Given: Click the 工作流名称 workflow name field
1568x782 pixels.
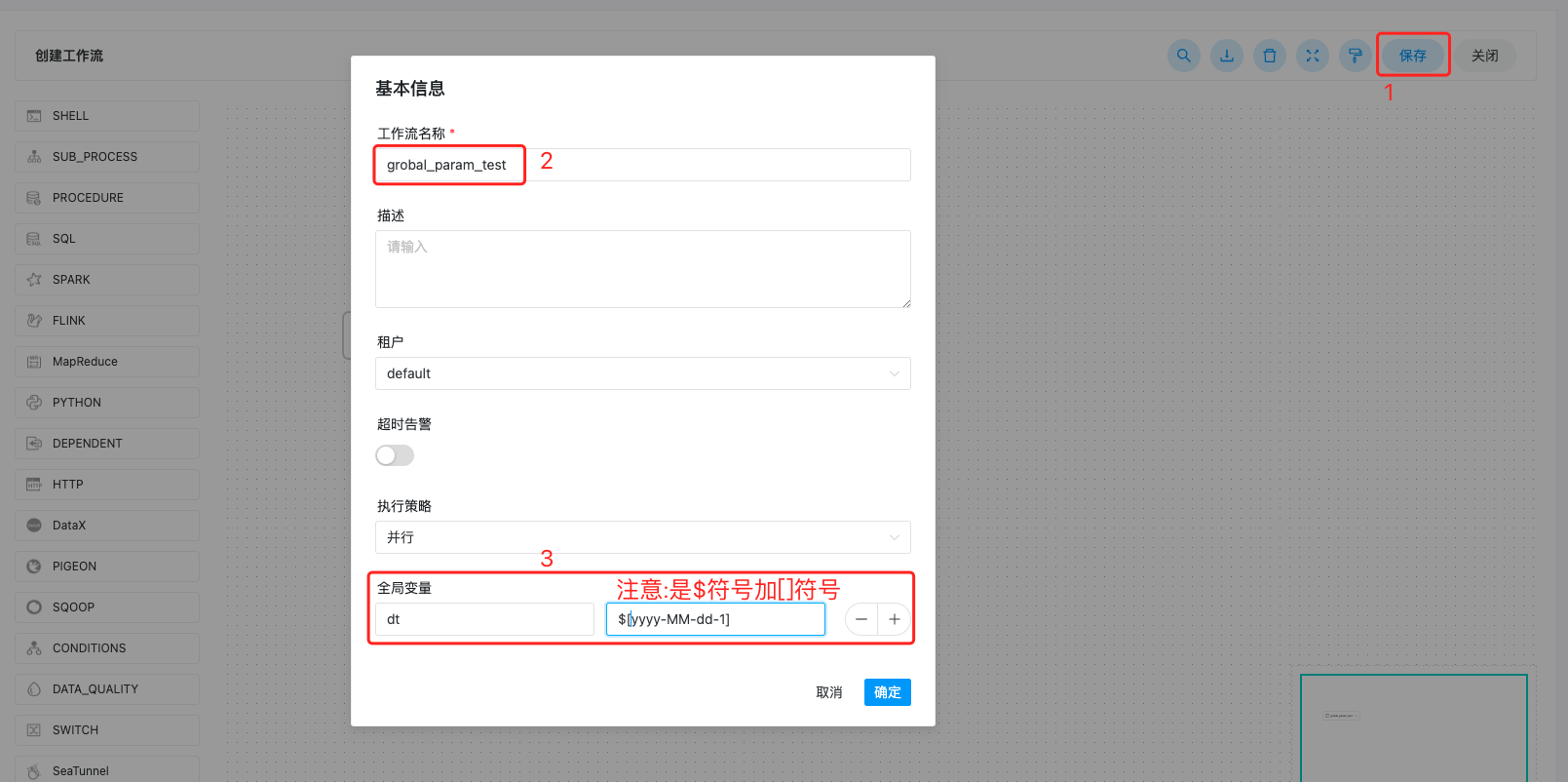Looking at the screenshot, I should [643, 165].
